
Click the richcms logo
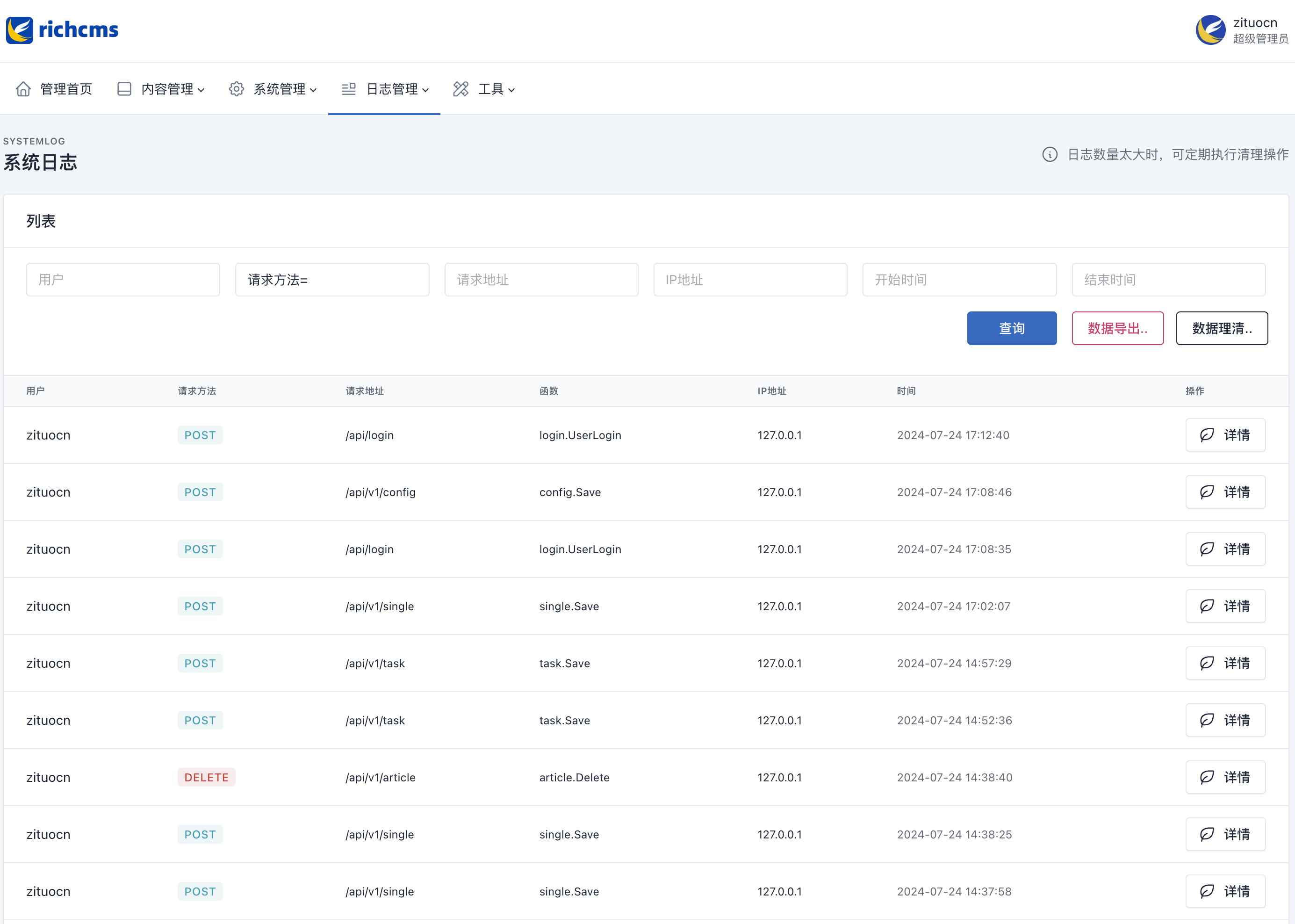coord(62,29)
